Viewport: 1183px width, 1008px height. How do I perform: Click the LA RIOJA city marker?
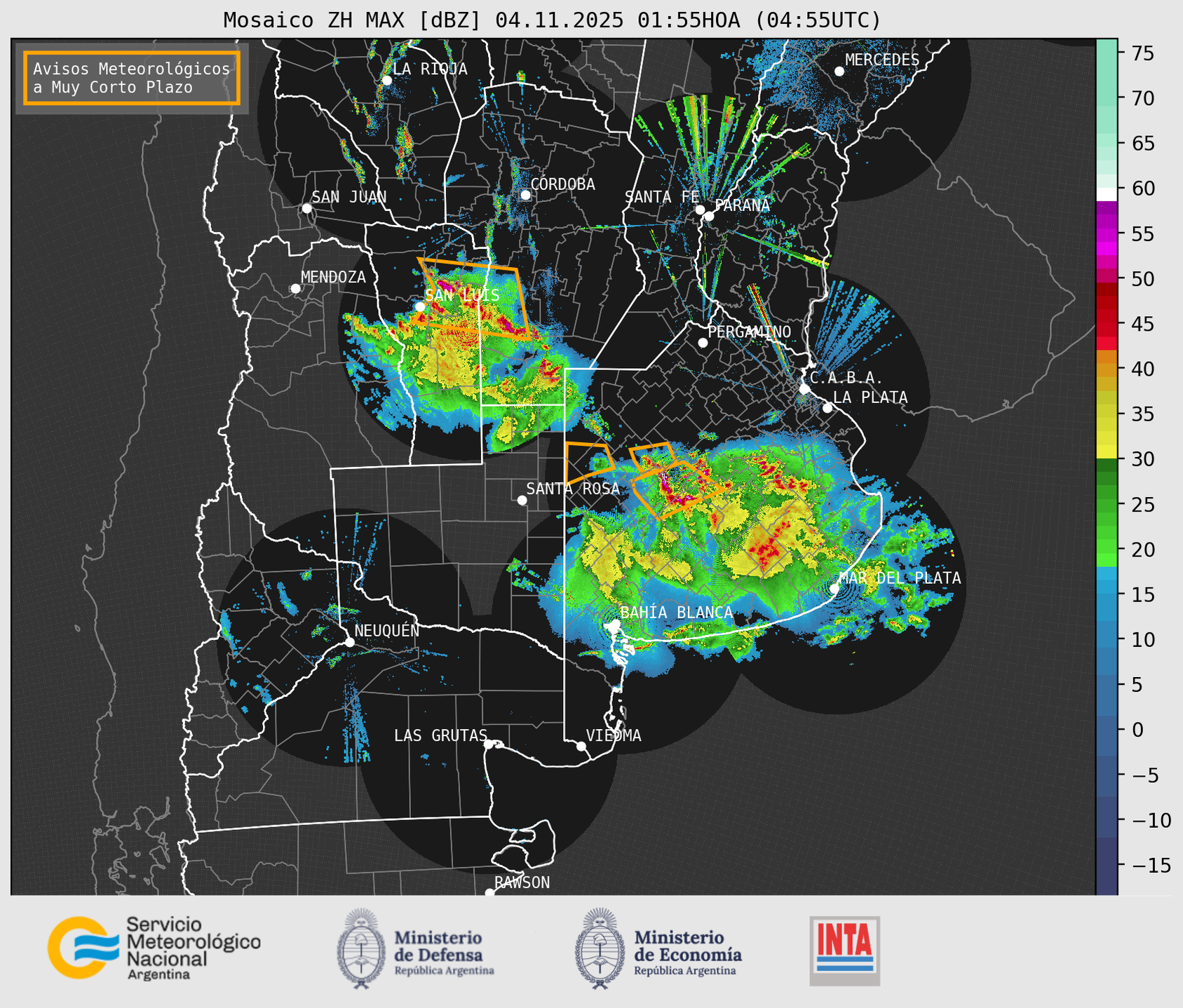click(387, 81)
